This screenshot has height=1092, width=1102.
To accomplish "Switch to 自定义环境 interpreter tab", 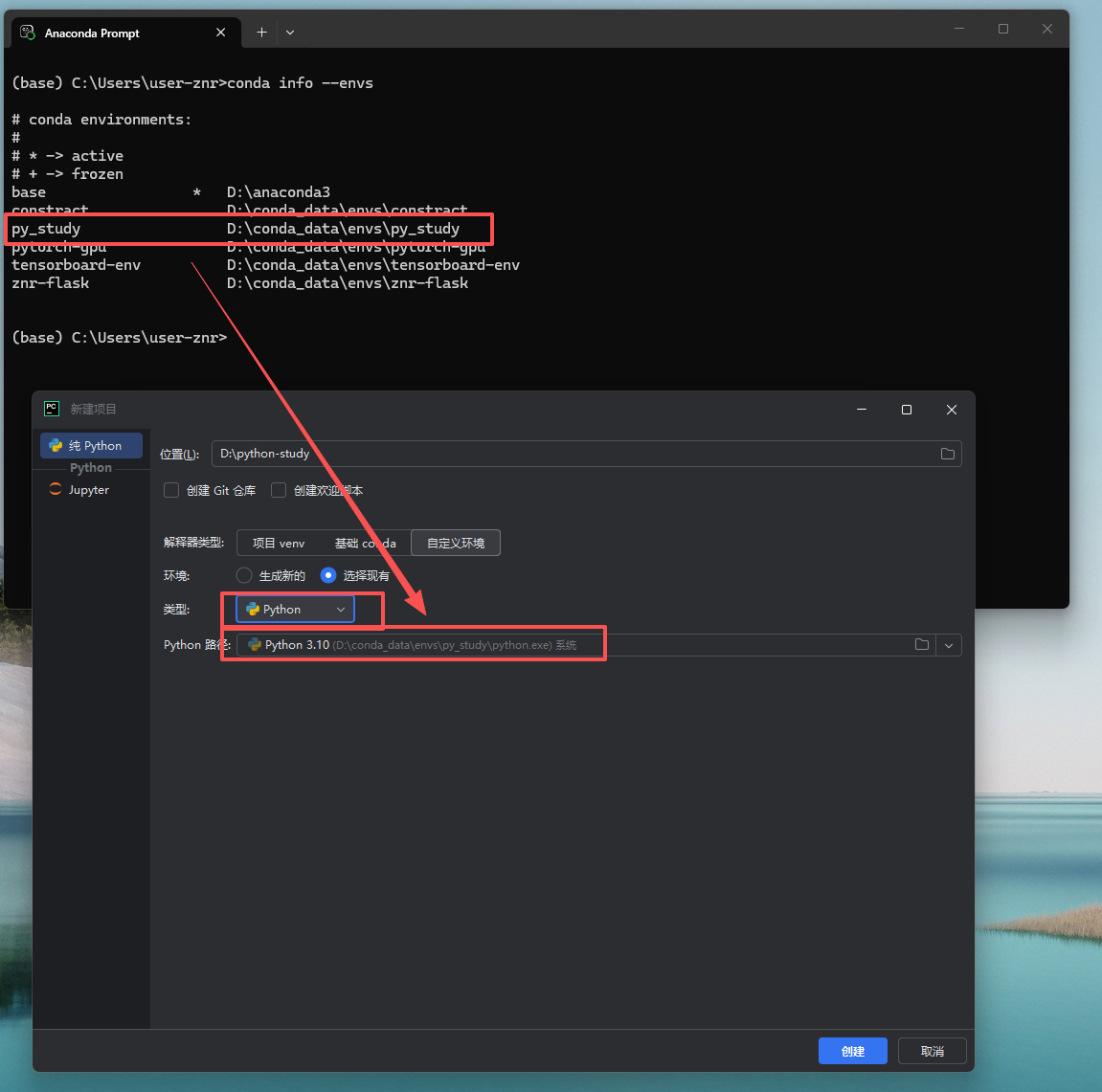I will pos(456,543).
